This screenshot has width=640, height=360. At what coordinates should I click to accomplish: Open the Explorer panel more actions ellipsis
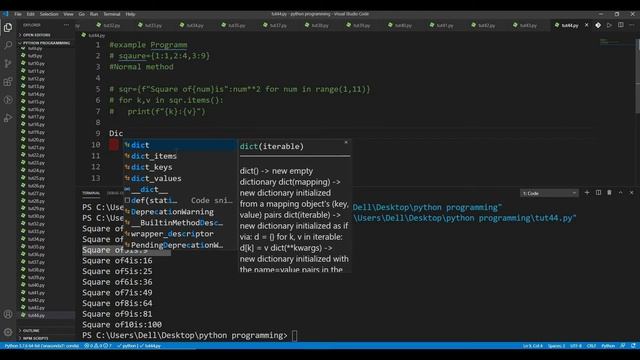click(x=66, y=25)
